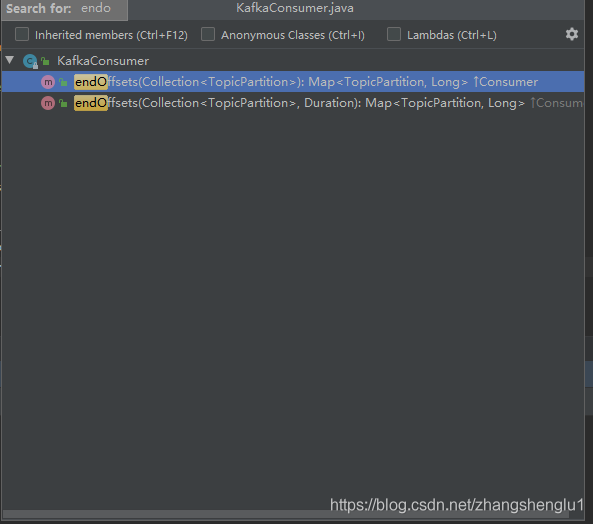The image size is (593, 524).
Task: Open the settings gear icon
Action: point(571,34)
